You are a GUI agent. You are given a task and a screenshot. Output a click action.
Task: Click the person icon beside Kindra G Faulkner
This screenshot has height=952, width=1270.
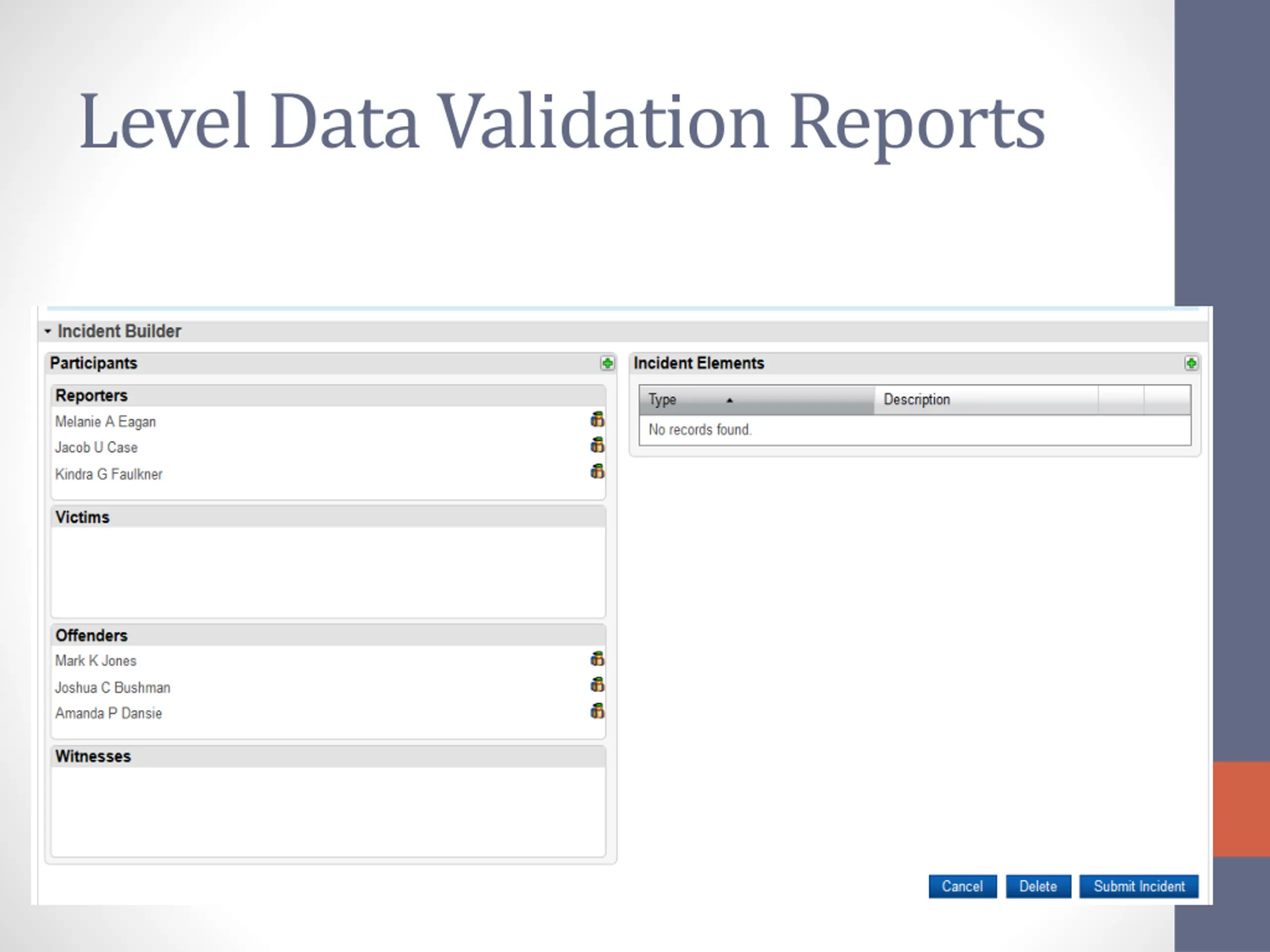597,472
